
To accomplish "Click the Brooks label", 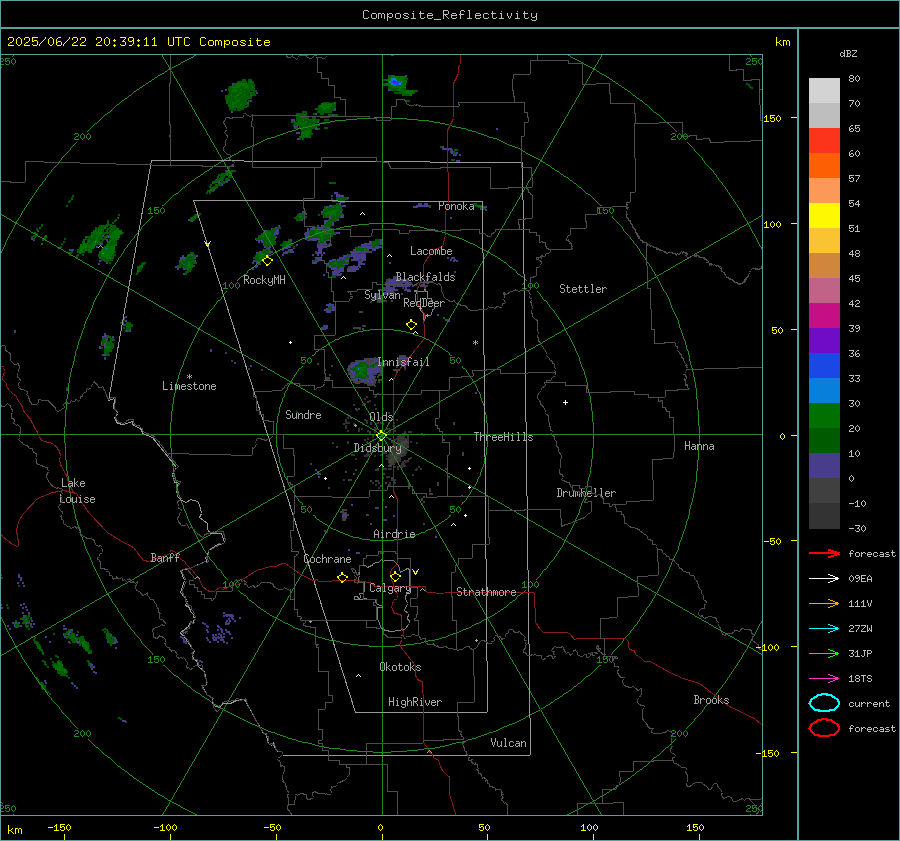I will click(x=711, y=699).
